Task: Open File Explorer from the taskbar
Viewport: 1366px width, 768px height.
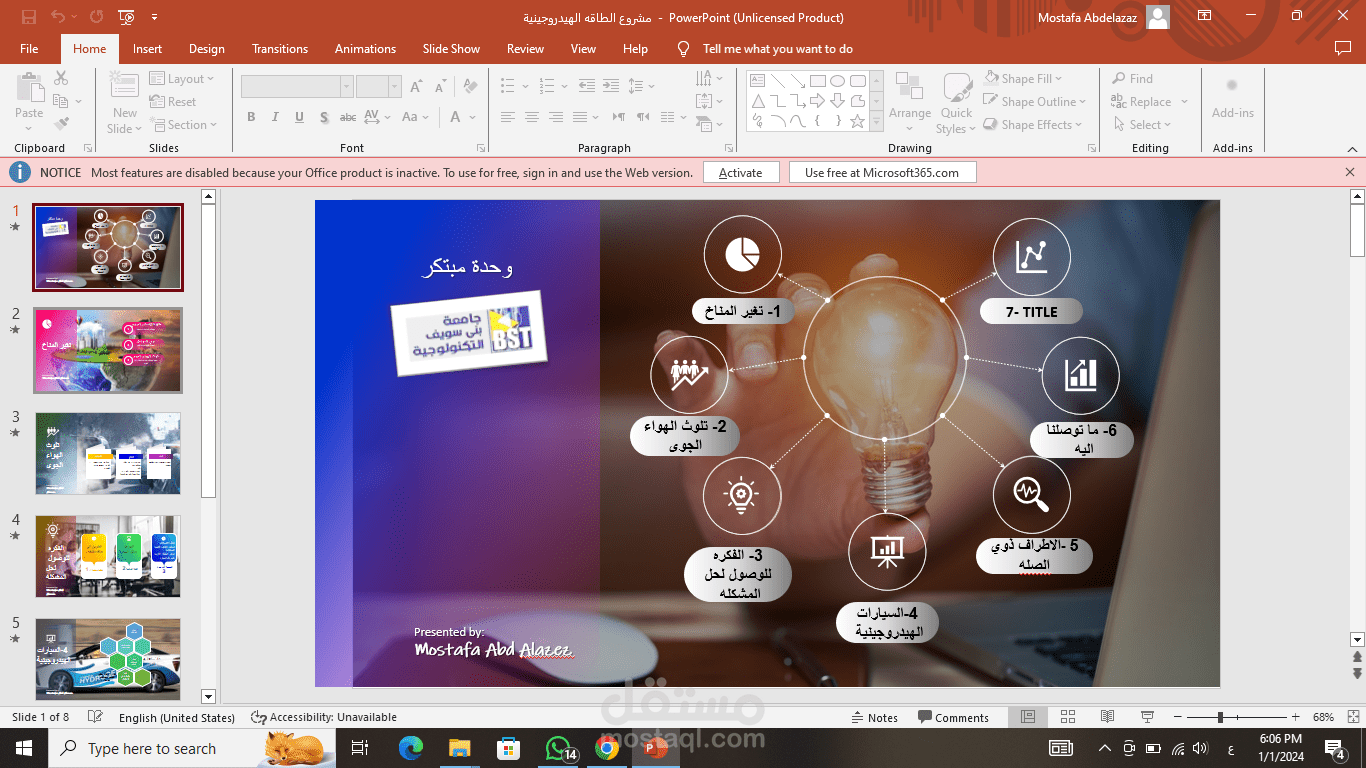Action: point(459,747)
